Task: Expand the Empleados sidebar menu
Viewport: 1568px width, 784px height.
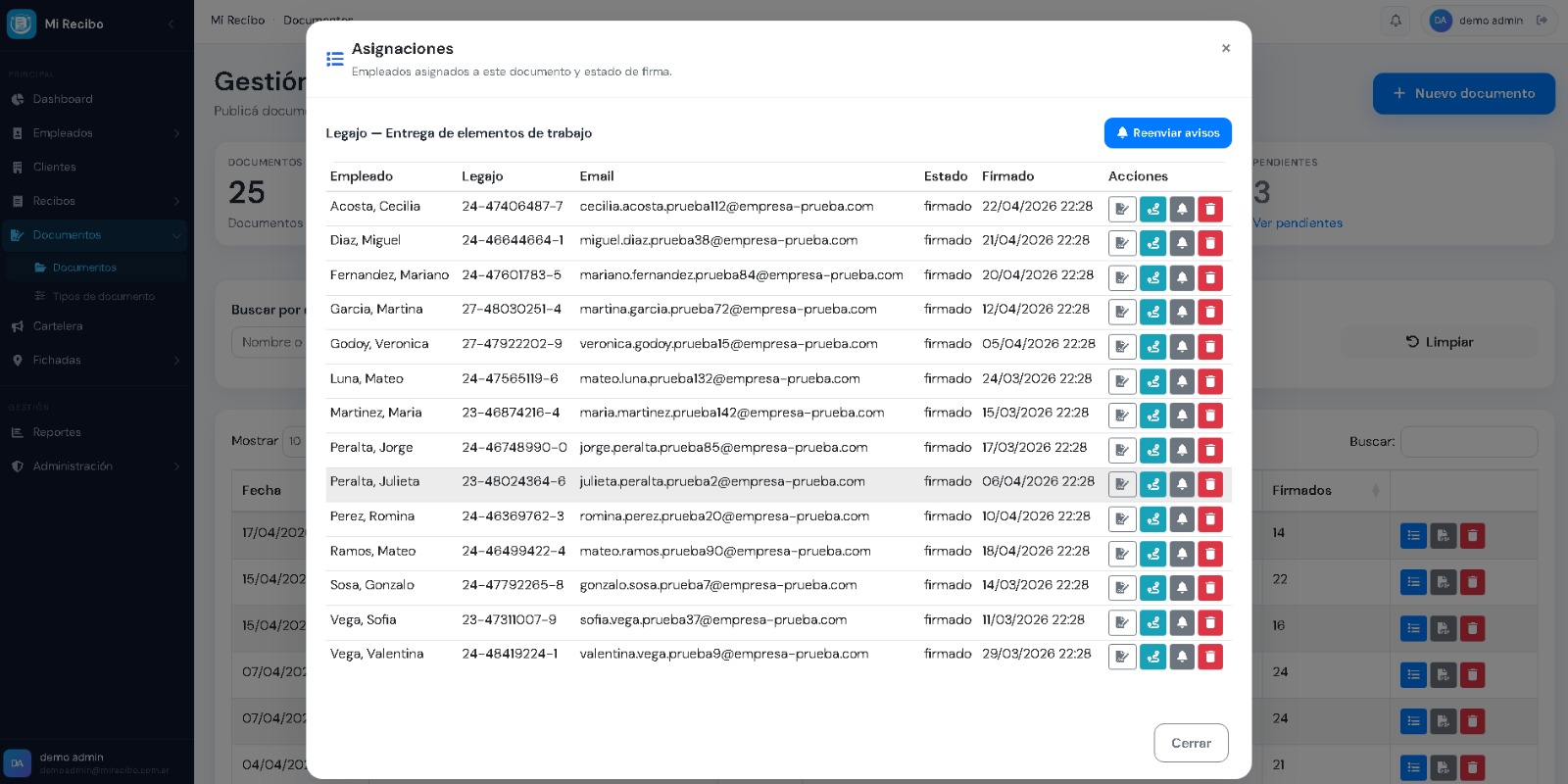Action: pos(96,133)
